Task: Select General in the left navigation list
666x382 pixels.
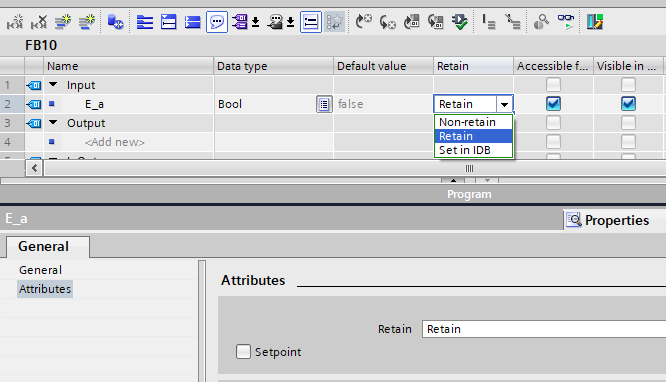Action: pyautogui.click(x=40, y=270)
